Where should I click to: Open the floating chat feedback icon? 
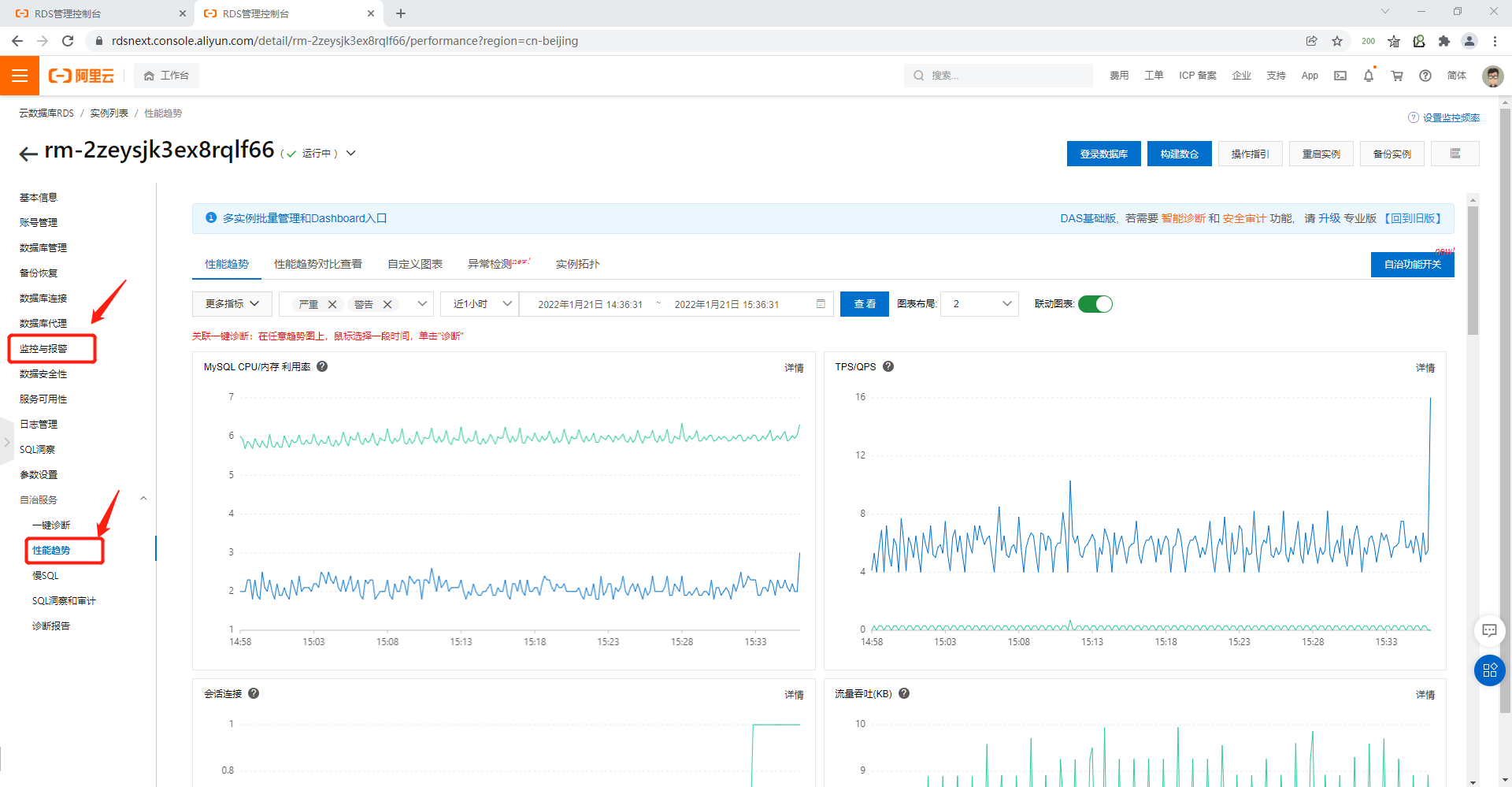[1489, 630]
